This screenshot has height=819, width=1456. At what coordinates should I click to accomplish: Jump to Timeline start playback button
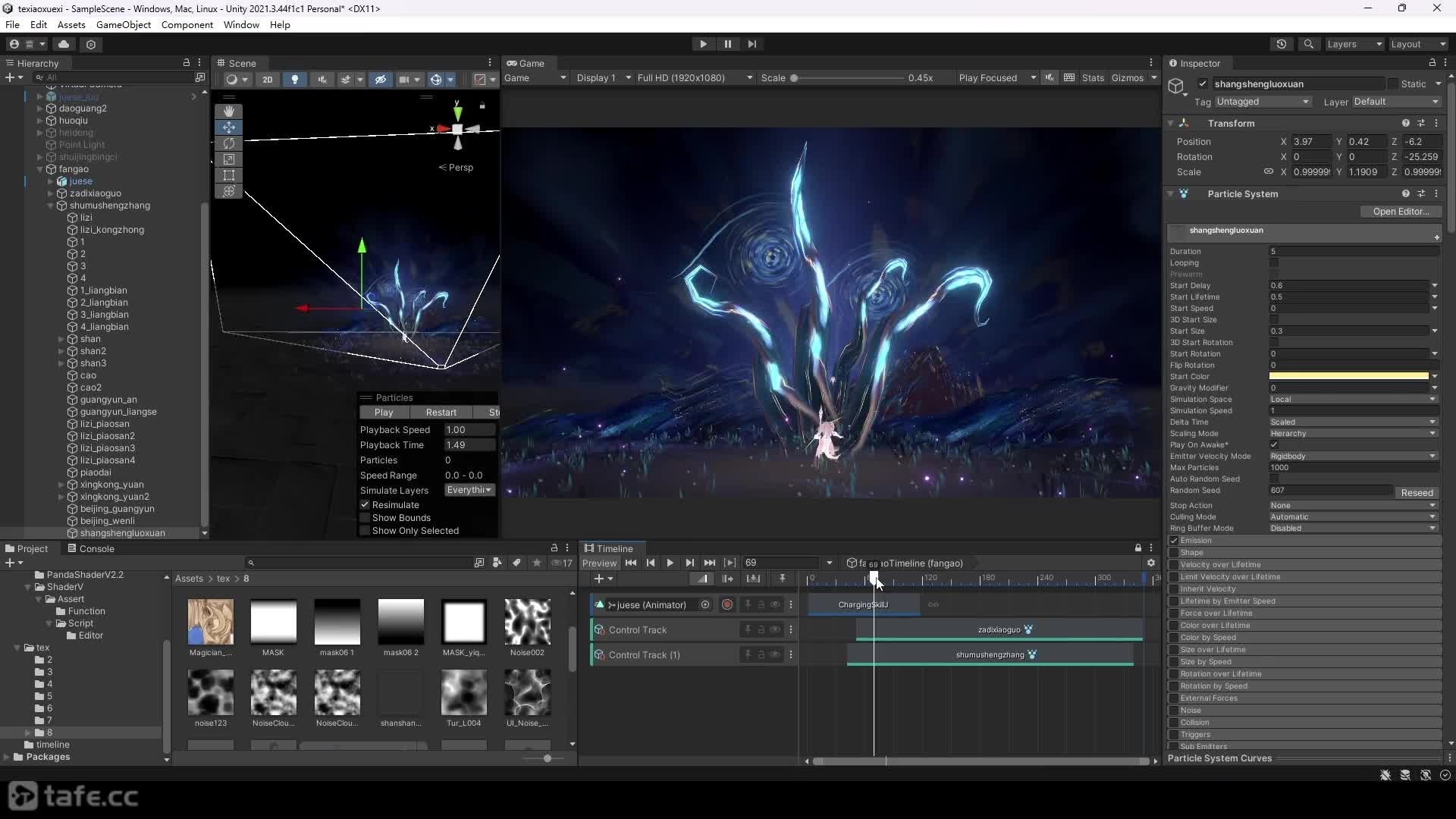(631, 563)
